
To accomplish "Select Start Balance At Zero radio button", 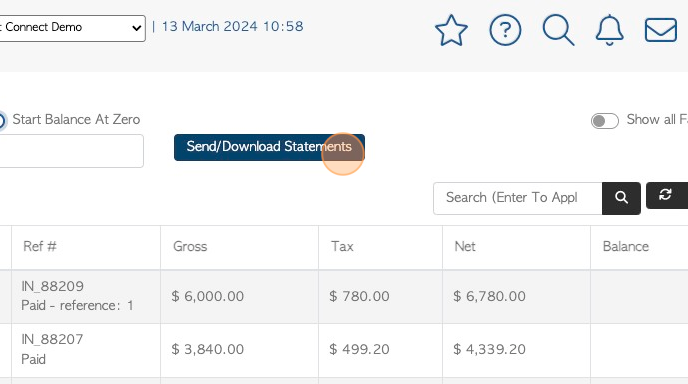I will tap(1, 120).
